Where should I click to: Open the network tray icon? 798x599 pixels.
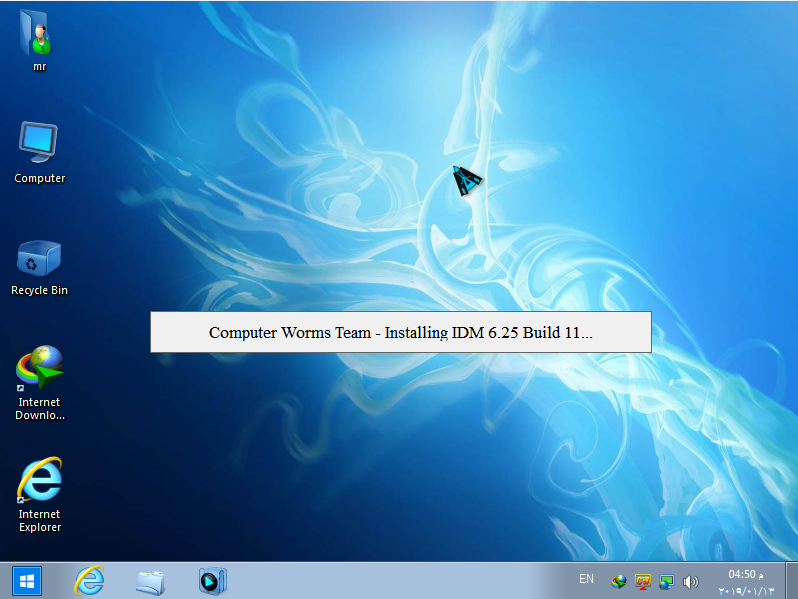tap(666, 581)
